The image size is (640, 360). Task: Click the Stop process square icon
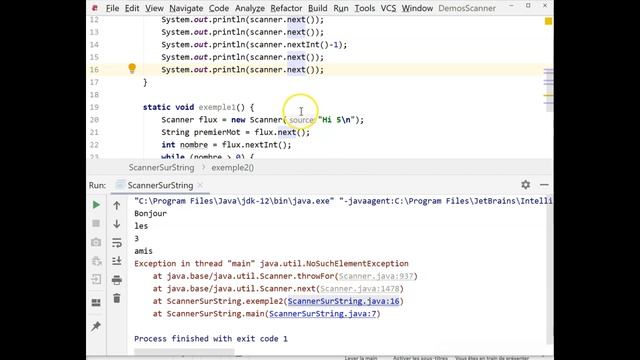[96, 223]
